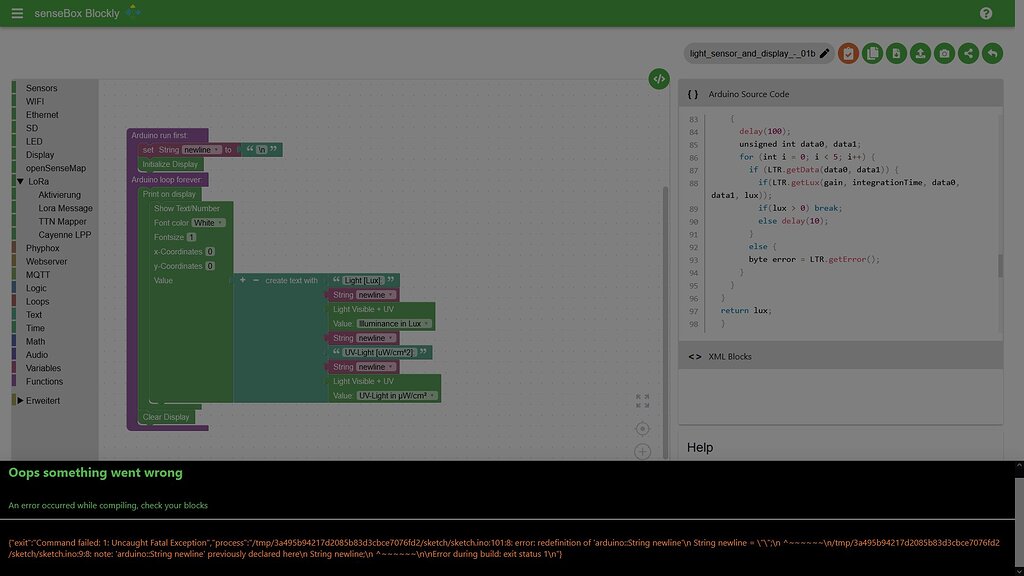Take a workspace screenshot with camera icon

coord(944,53)
